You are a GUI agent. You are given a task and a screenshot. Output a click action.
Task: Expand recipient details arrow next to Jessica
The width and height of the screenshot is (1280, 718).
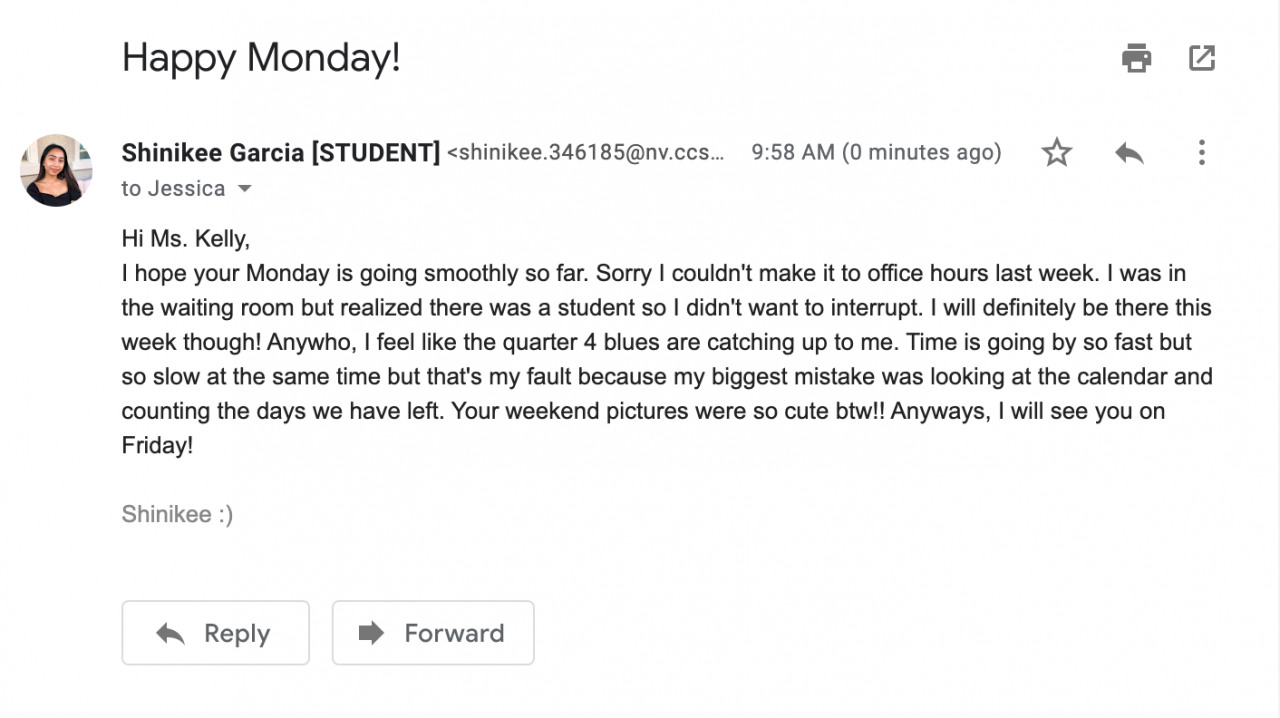(244, 189)
